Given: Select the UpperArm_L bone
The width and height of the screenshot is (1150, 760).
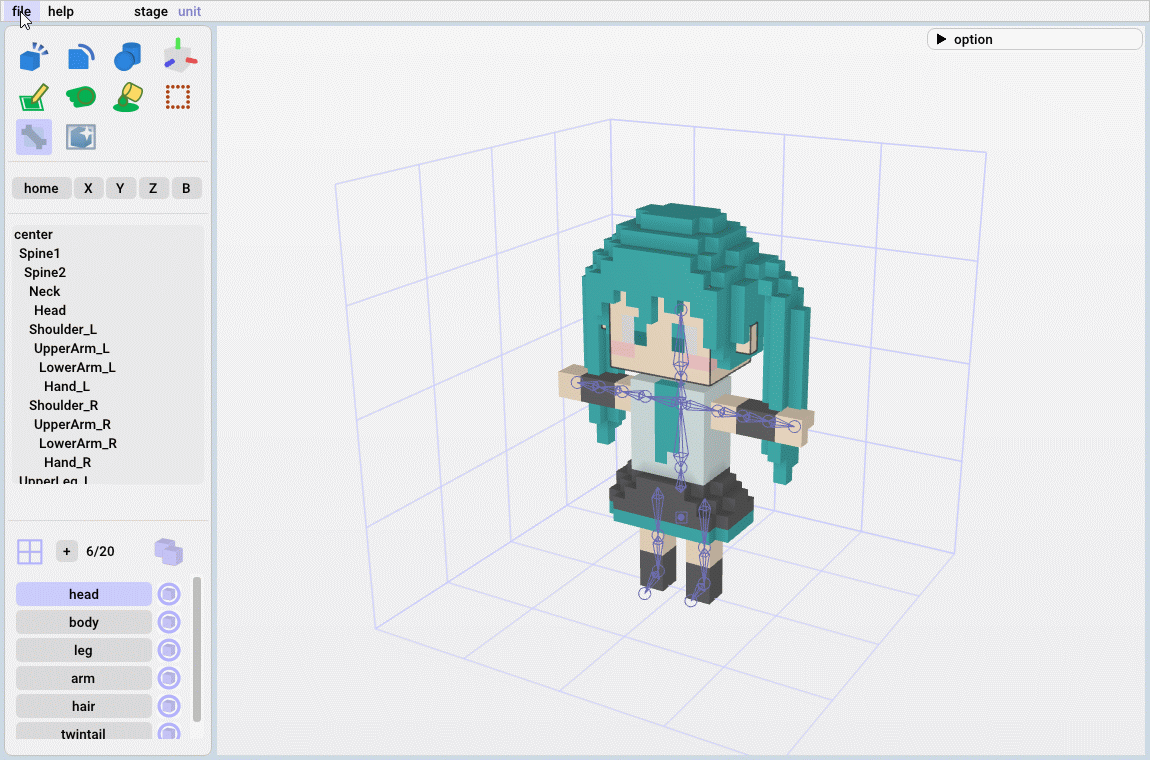Looking at the screenshot, I should point(72,349).
